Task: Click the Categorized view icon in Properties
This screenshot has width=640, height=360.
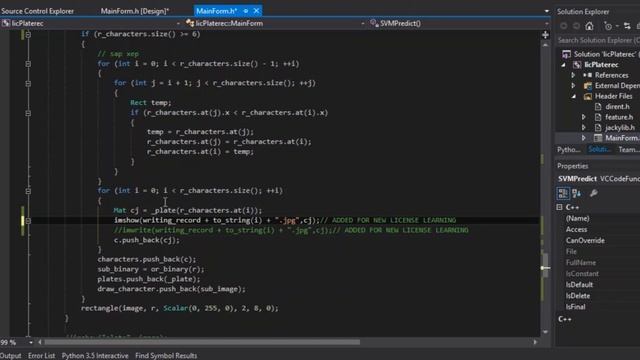Action: 563,193
